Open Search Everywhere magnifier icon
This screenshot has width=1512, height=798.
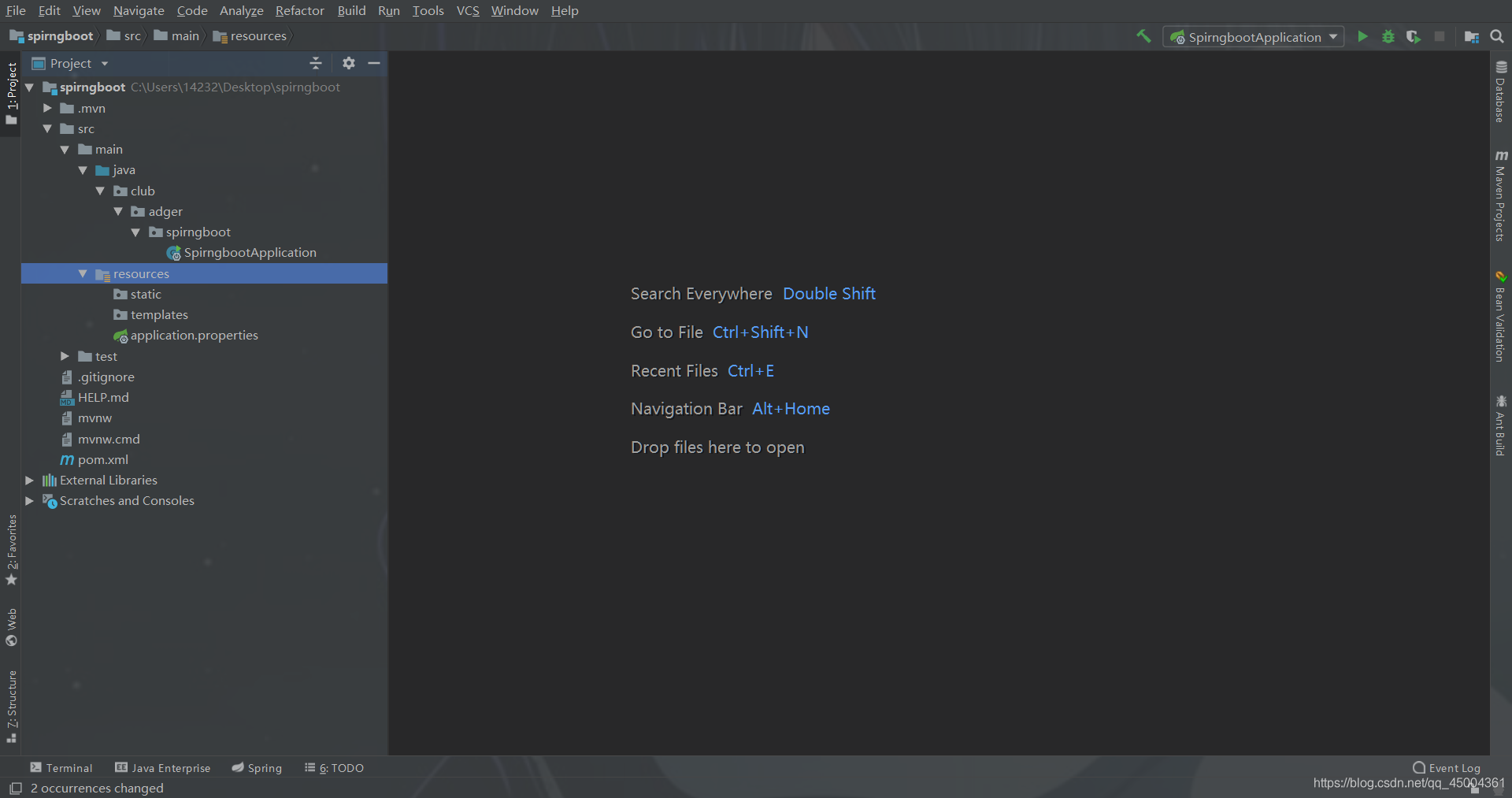coord(1497,36)
